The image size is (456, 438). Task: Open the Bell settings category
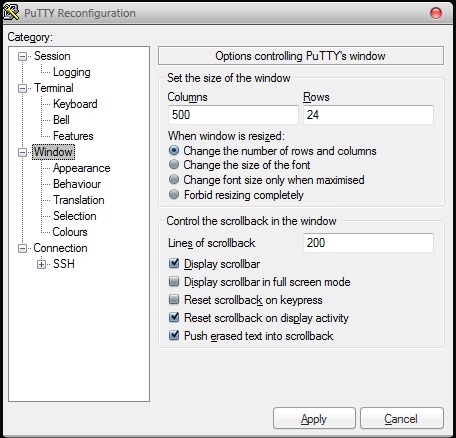(x=61, y=120)
